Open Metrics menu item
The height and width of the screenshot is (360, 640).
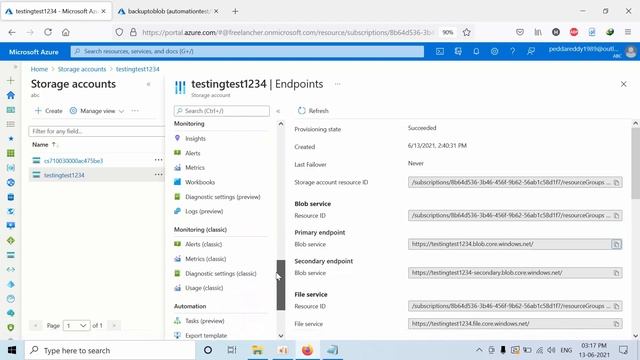tap(195, 168)
